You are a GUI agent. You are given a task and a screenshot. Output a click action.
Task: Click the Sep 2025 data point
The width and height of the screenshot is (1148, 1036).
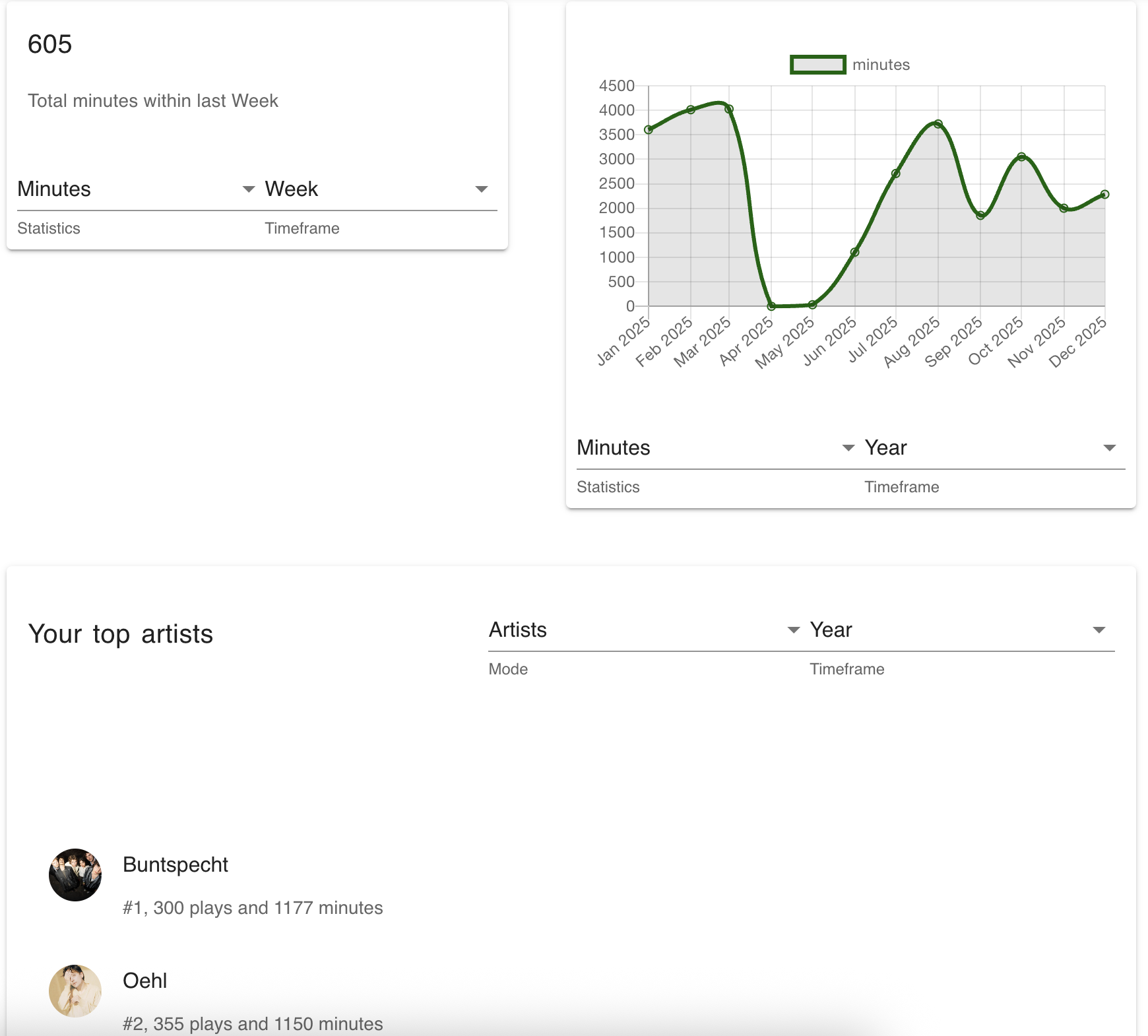[980, 215]
